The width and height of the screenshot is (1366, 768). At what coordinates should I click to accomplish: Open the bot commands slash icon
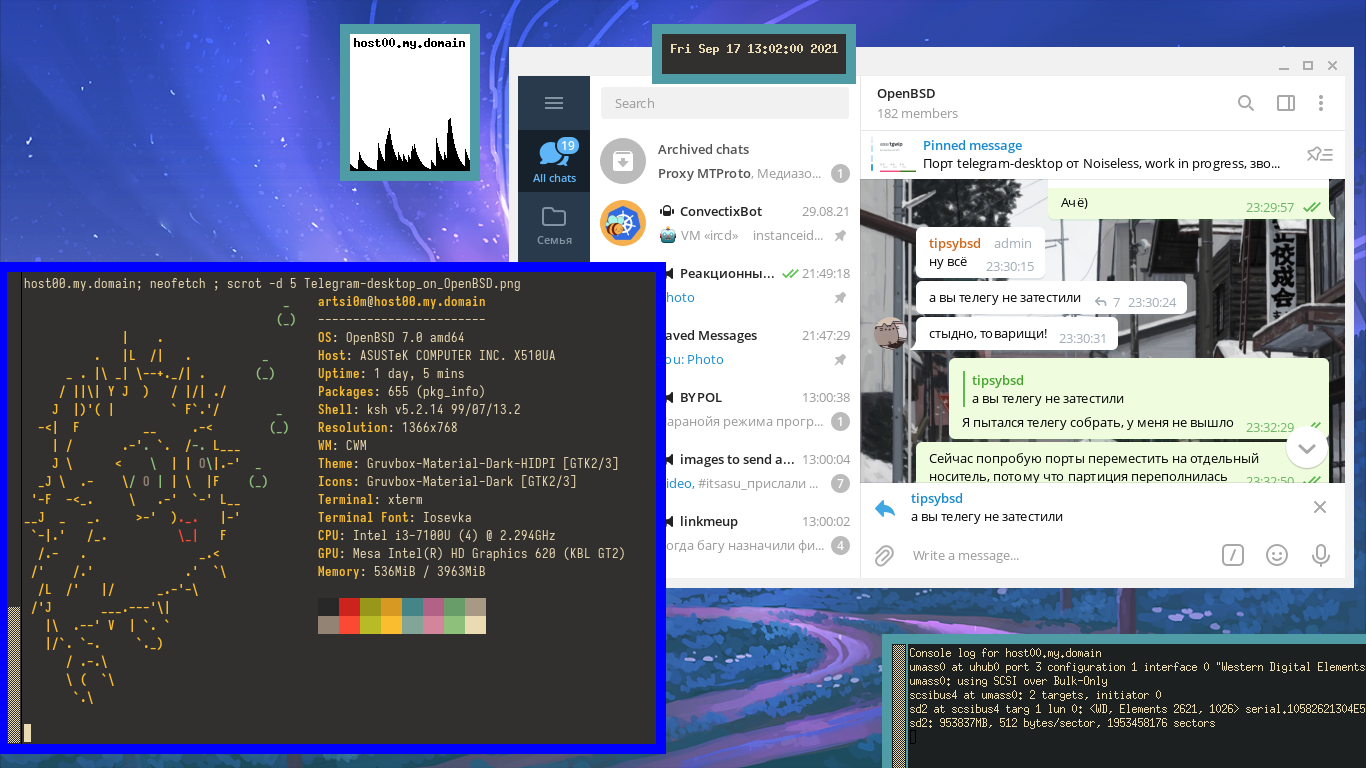point(1233,555)
